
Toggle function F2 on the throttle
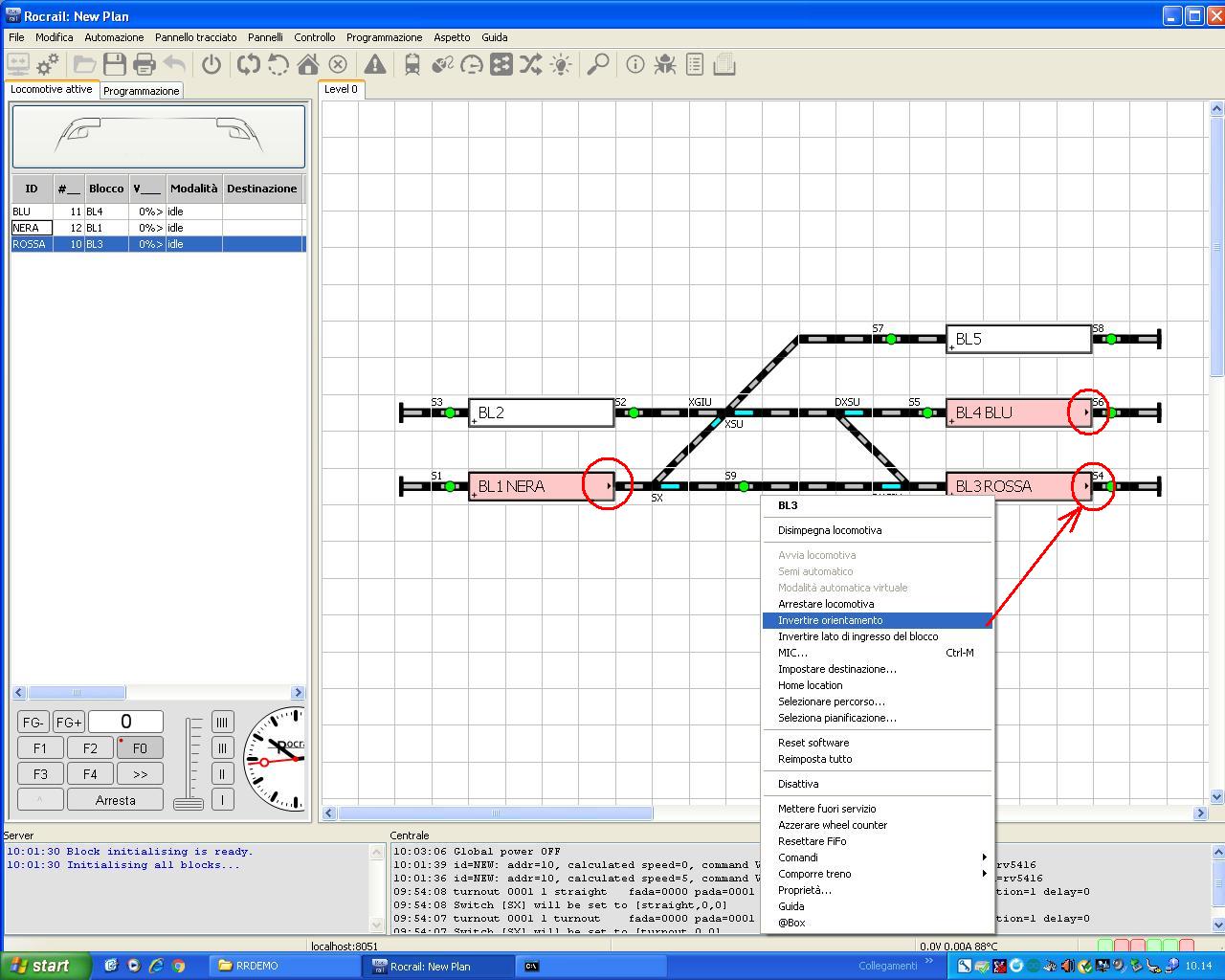pos(90,748)
